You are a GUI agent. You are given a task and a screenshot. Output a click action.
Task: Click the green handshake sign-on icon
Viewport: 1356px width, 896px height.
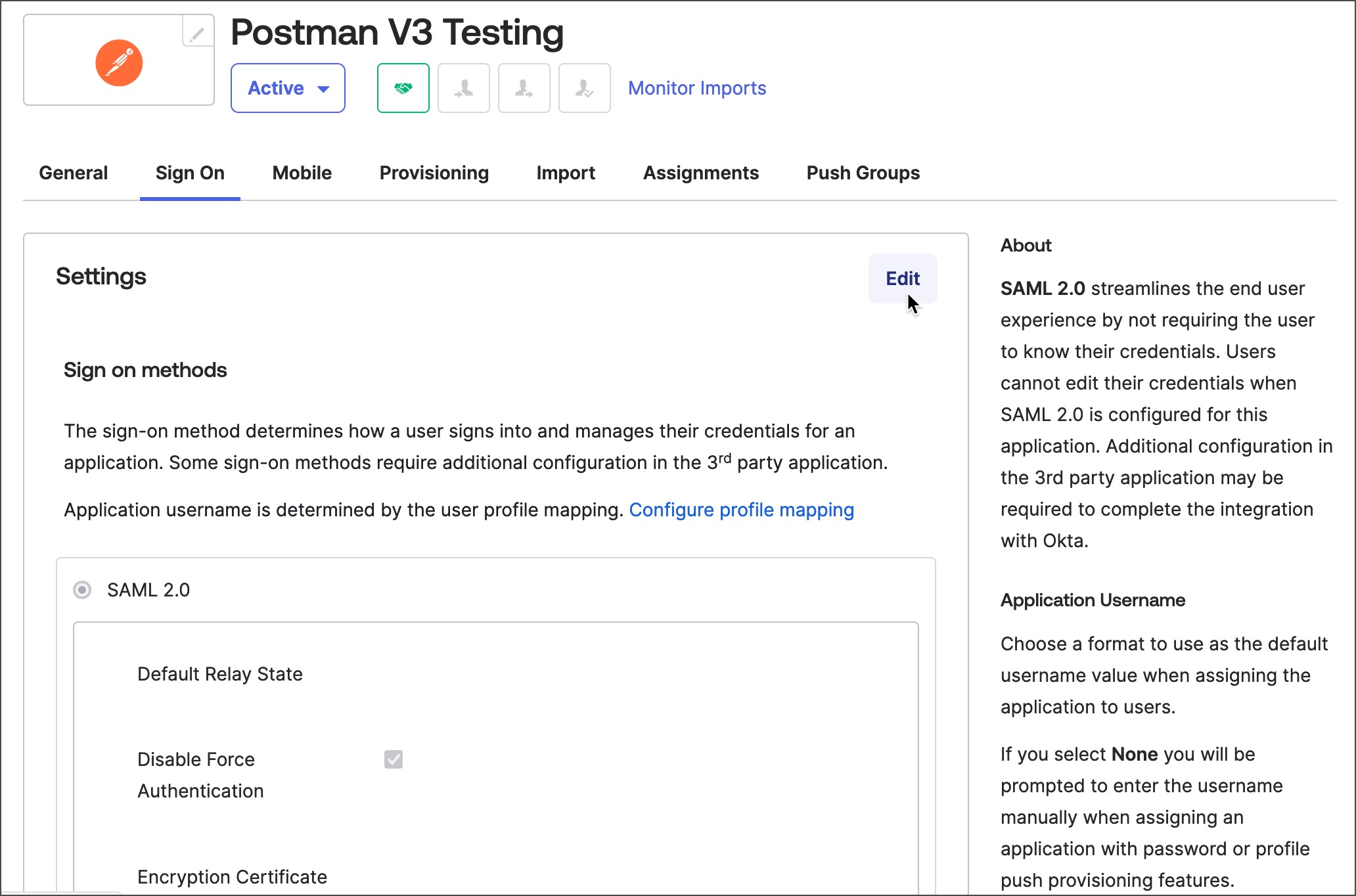coord(403,88)
